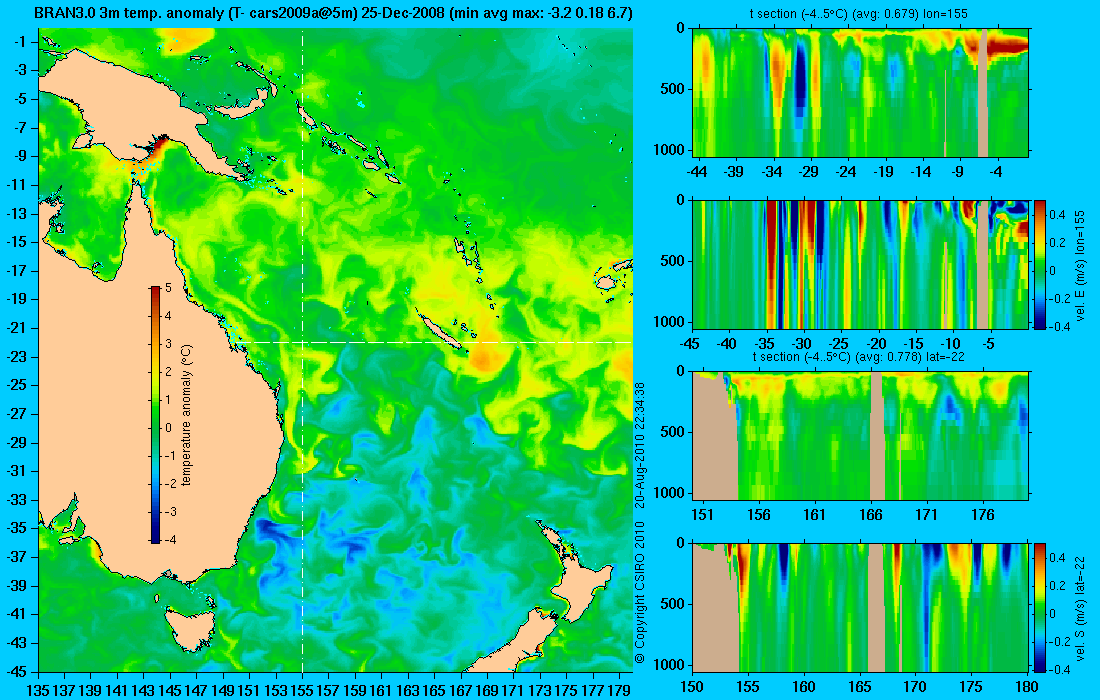Click the -45 latitude tick label on main map
This screenshot has height=700, width=1100.
coord(16,671)
